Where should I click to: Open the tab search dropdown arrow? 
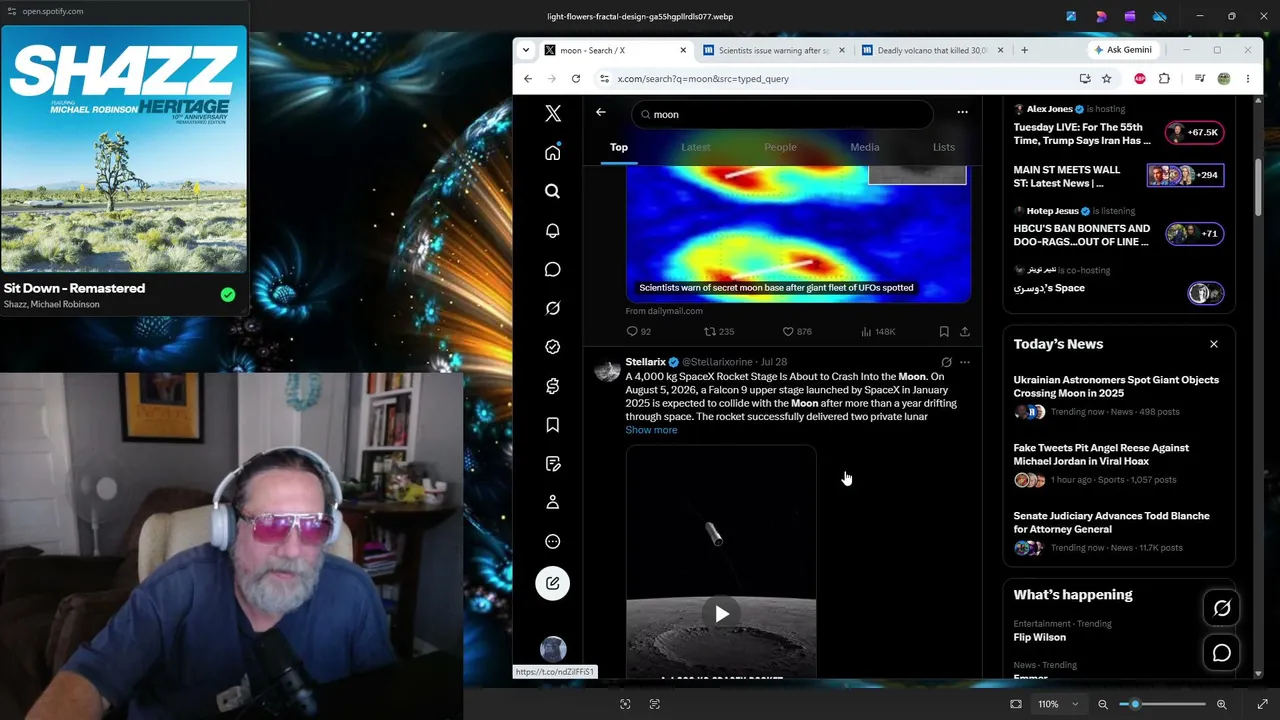525,50
